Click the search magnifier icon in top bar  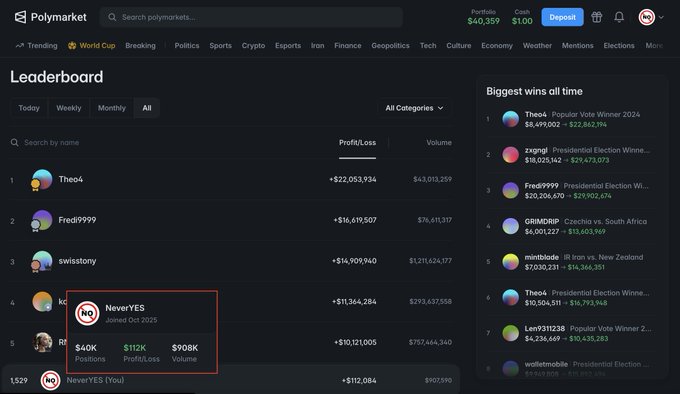[112, 17]
